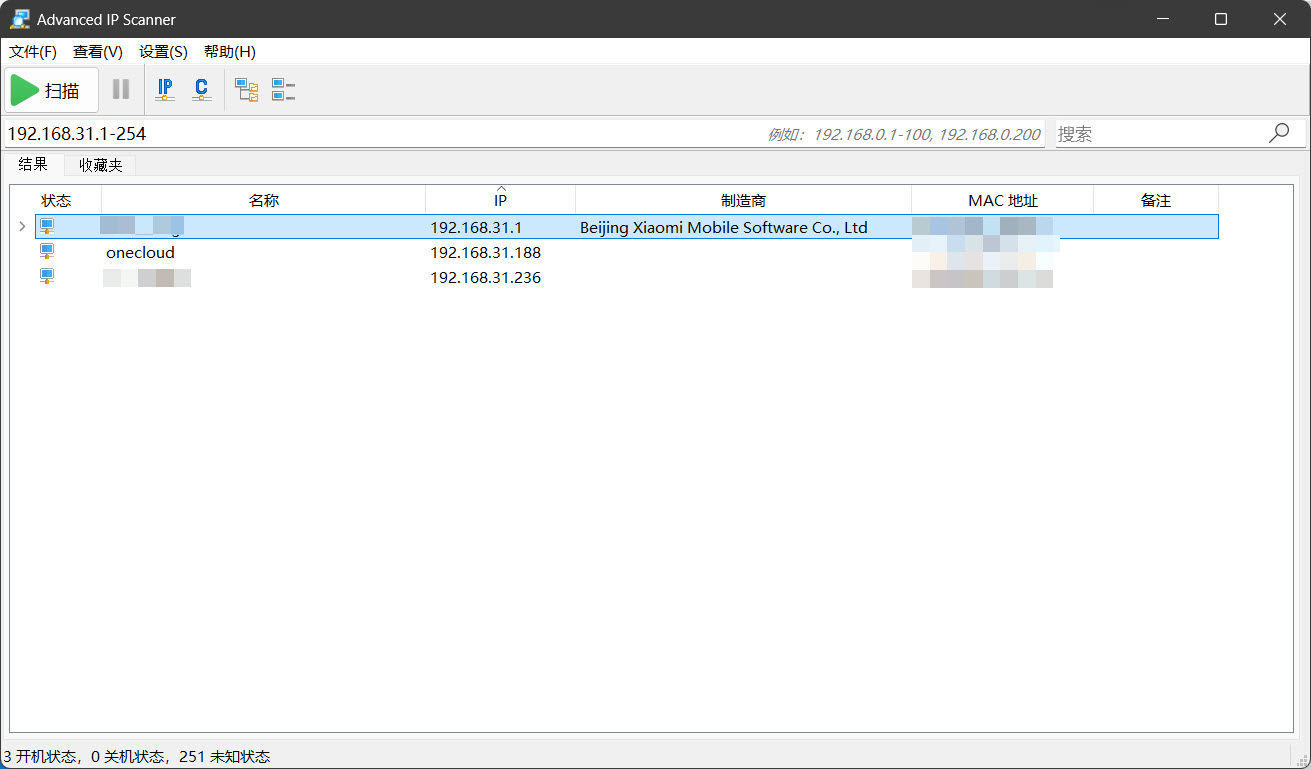Screen dimensions: 1311x769
Task: Start the network scan with 扫描 button
Action: click(x=52, y=90)
